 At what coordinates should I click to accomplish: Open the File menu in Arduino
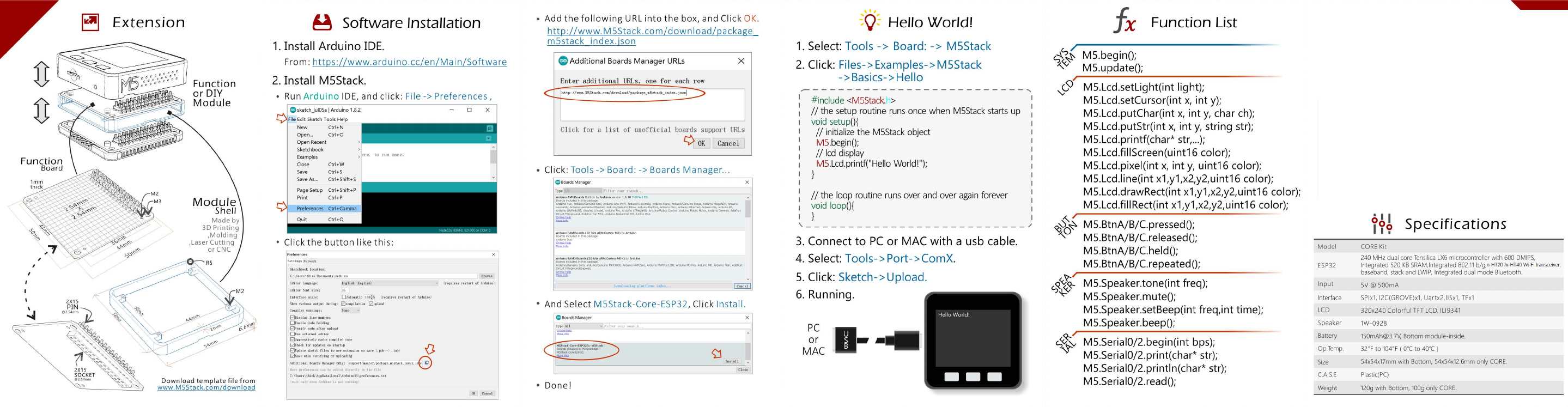[x=292, y=119]
